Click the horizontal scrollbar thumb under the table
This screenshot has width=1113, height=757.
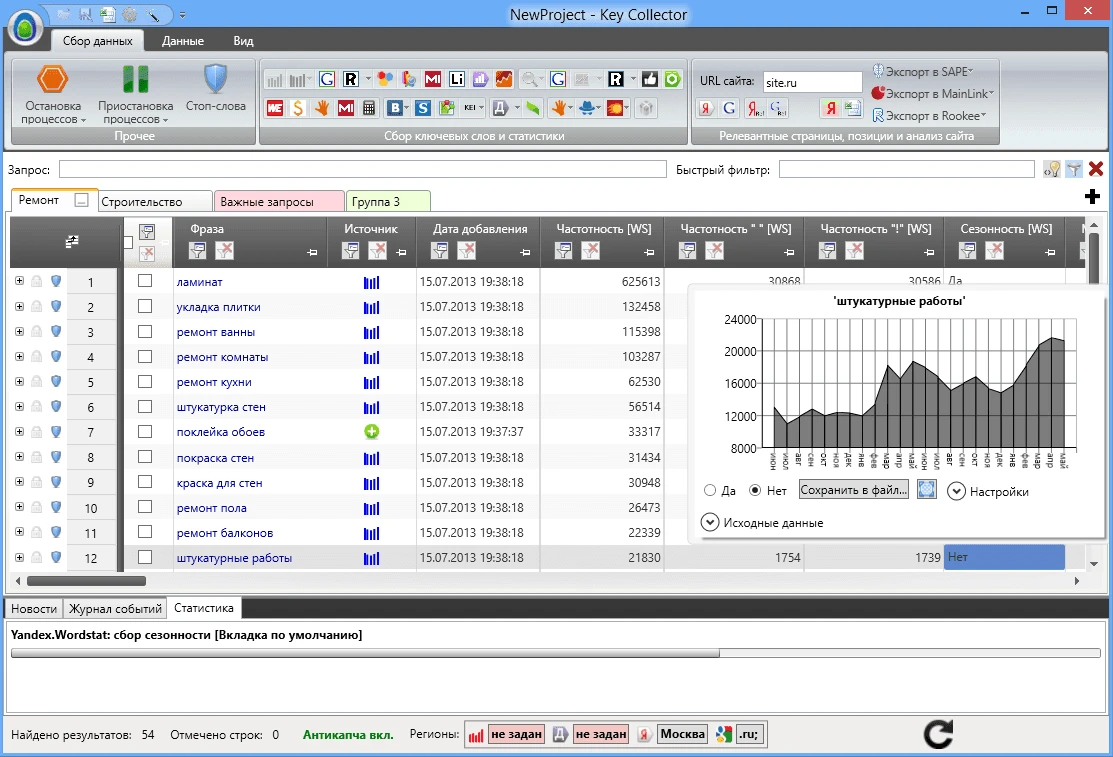[86, 581]
